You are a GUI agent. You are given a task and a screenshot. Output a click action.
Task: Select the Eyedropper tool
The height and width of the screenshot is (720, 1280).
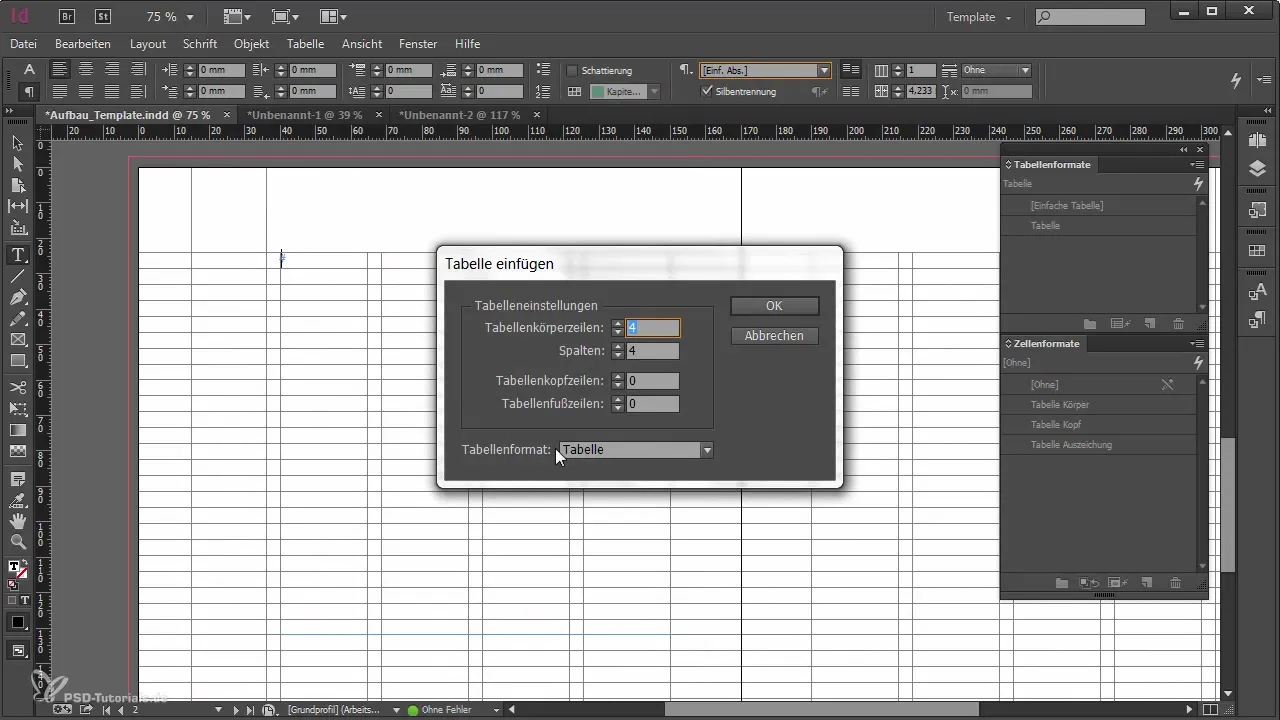[x=18, y=500]
